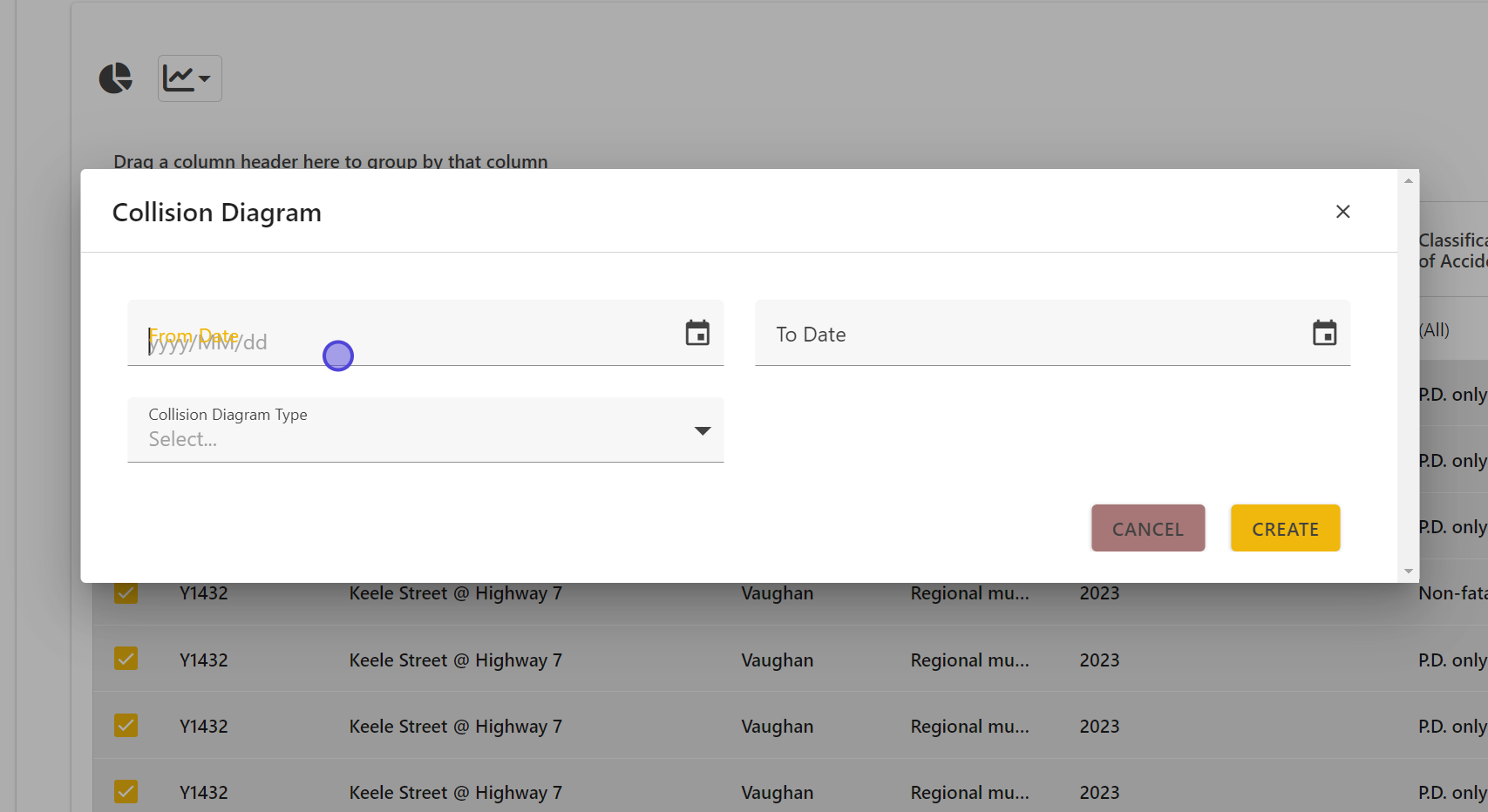Toggle the checkbox on the Non-fatal row
This screenshot has width=1488, height=812.
(126, 593)
